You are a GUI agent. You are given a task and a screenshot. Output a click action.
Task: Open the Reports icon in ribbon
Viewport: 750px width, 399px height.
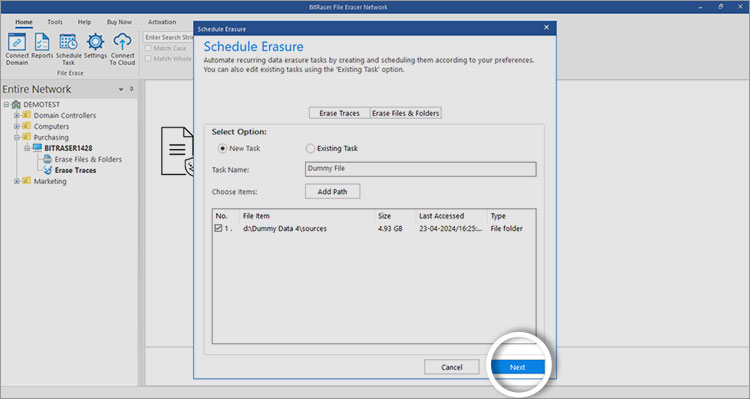(x=42, y=43)
